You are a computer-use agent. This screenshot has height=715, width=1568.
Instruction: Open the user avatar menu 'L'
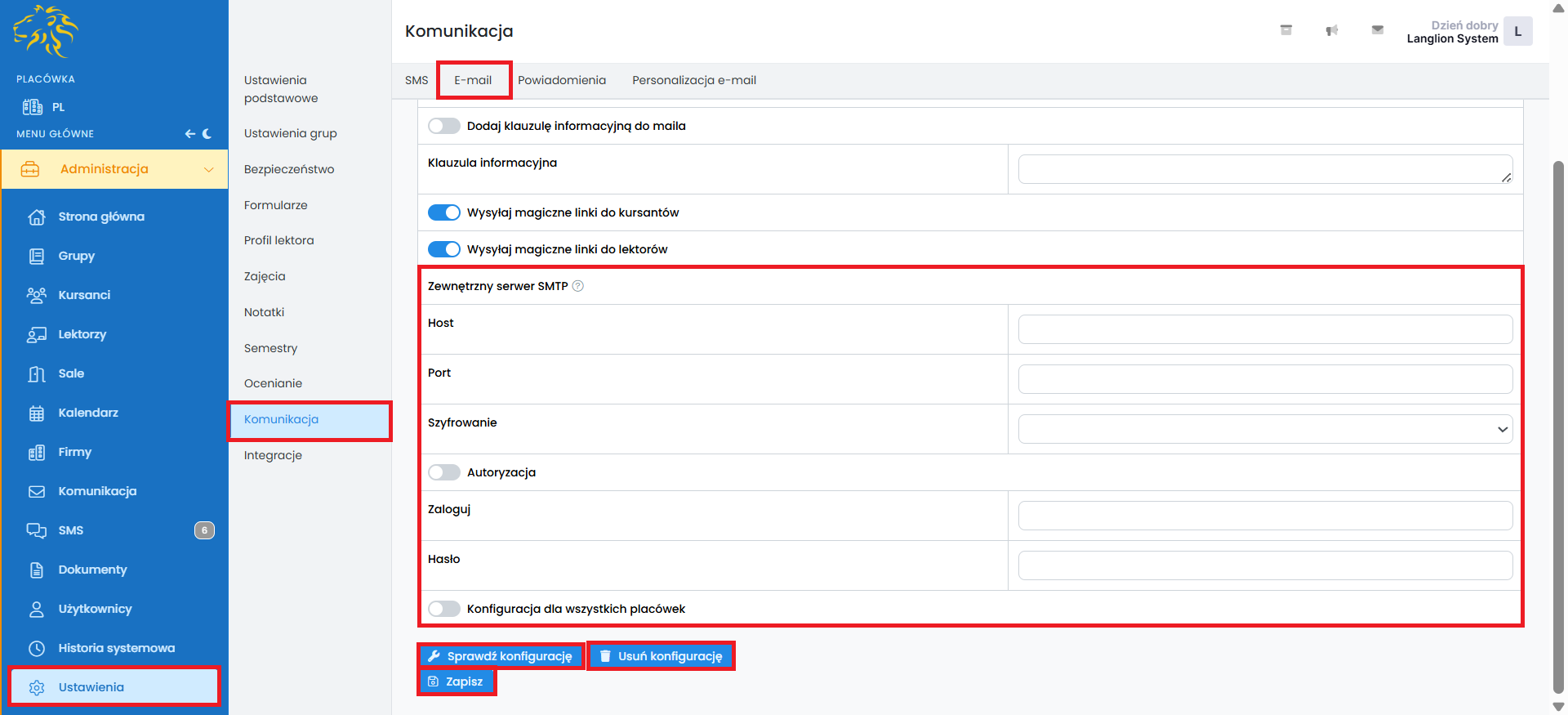tap(1517, 32)
